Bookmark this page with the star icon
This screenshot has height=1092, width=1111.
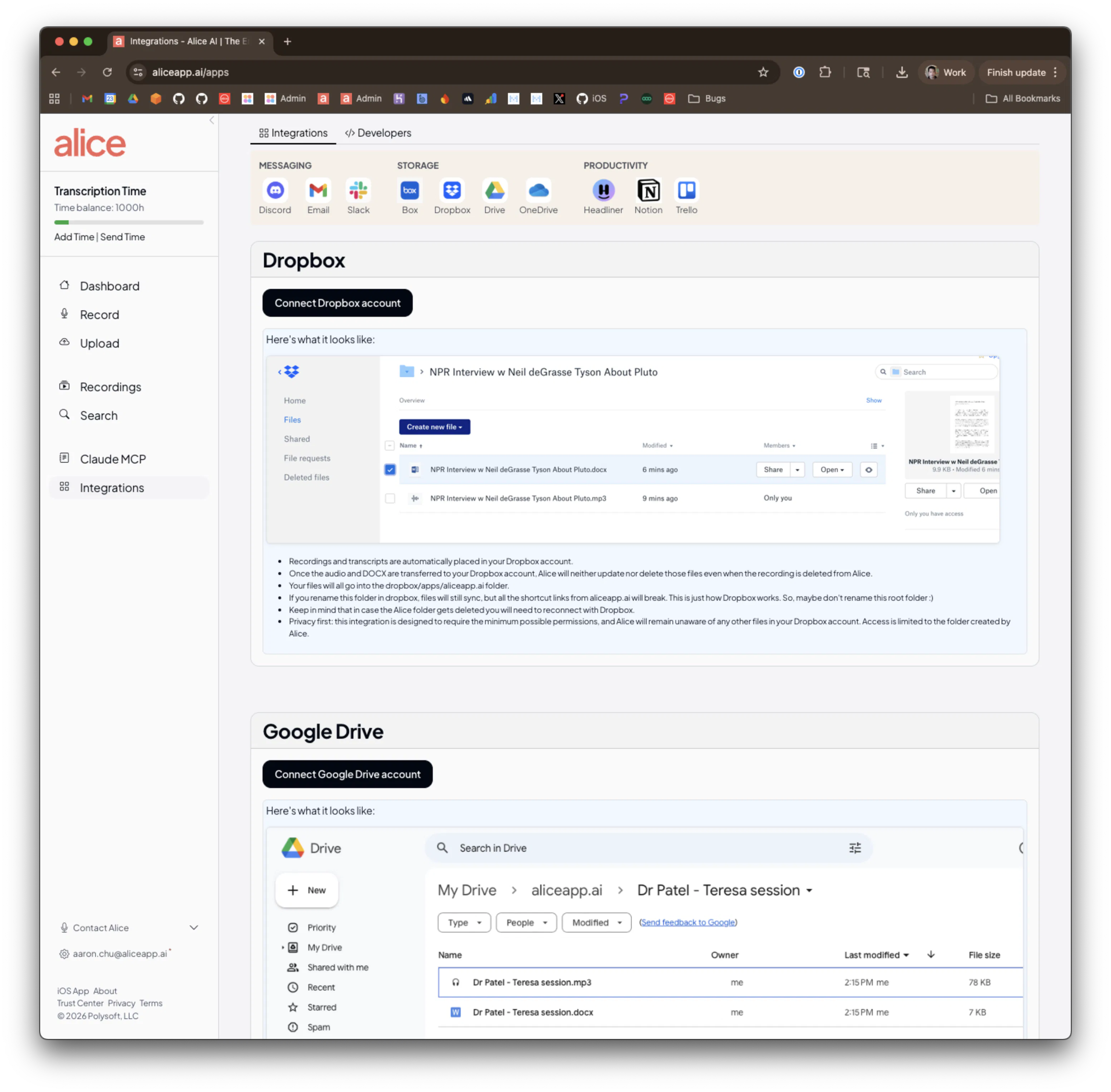tap(763, 72)
